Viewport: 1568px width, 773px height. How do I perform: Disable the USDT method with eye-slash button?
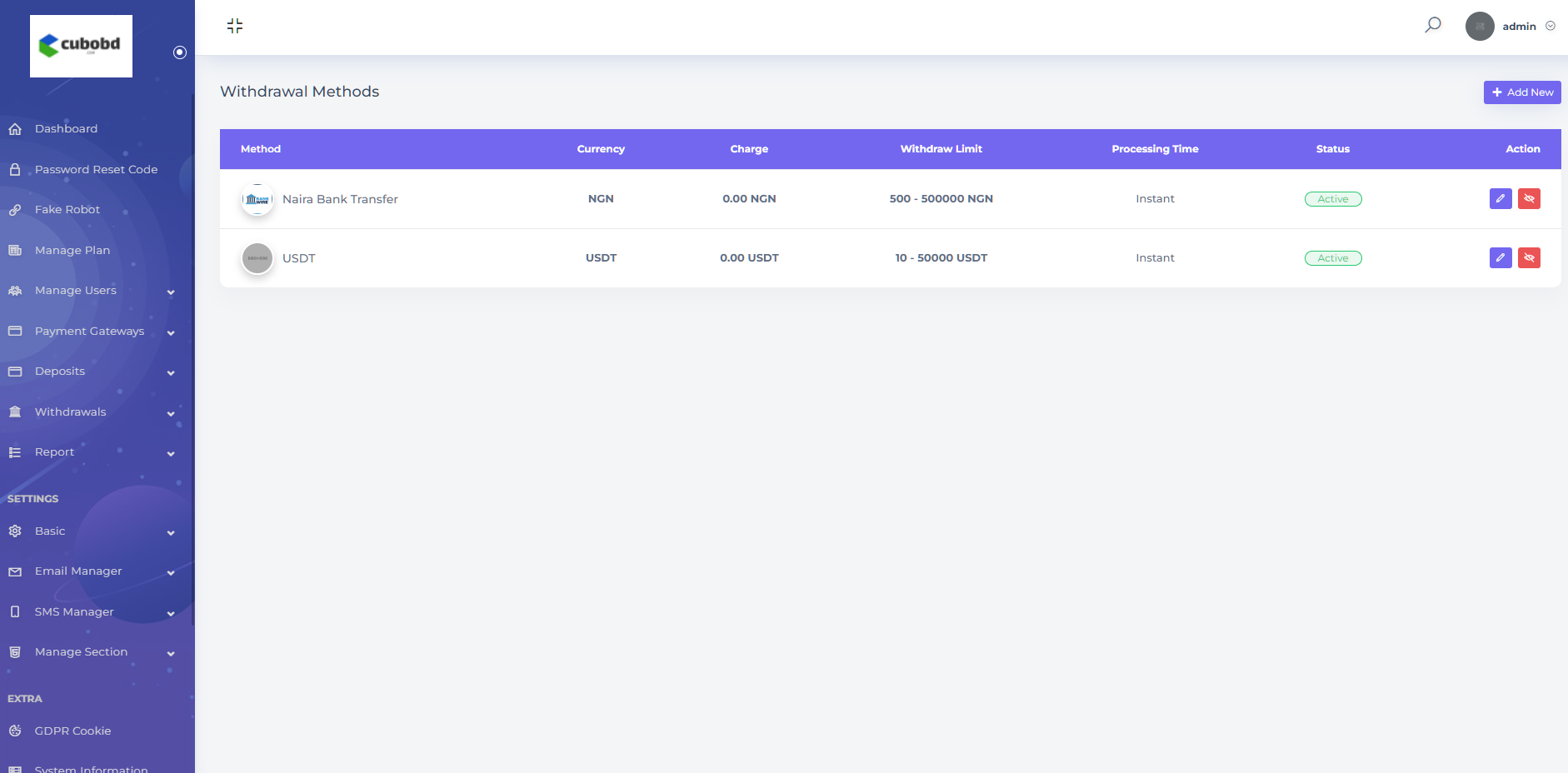click(1529, 257)
